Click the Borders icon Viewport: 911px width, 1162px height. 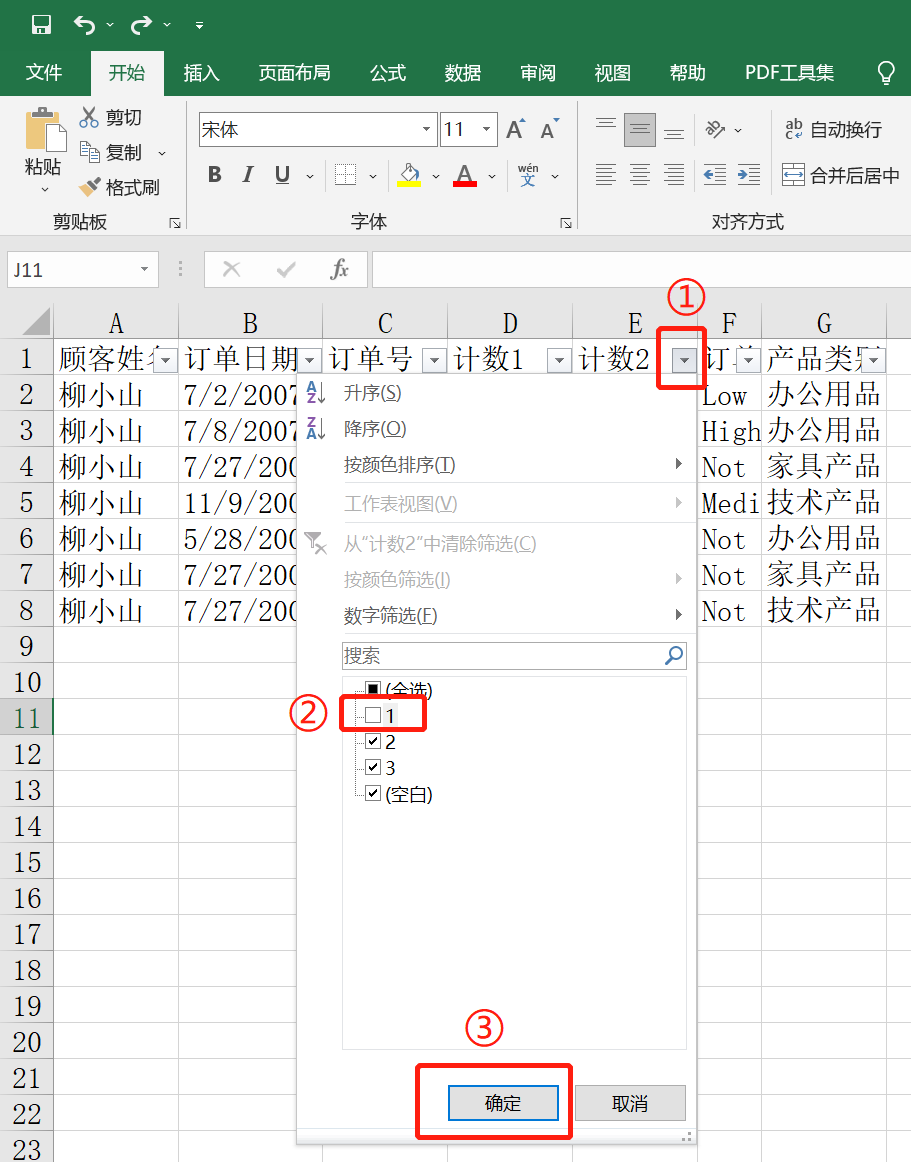[x=345, y=175]
